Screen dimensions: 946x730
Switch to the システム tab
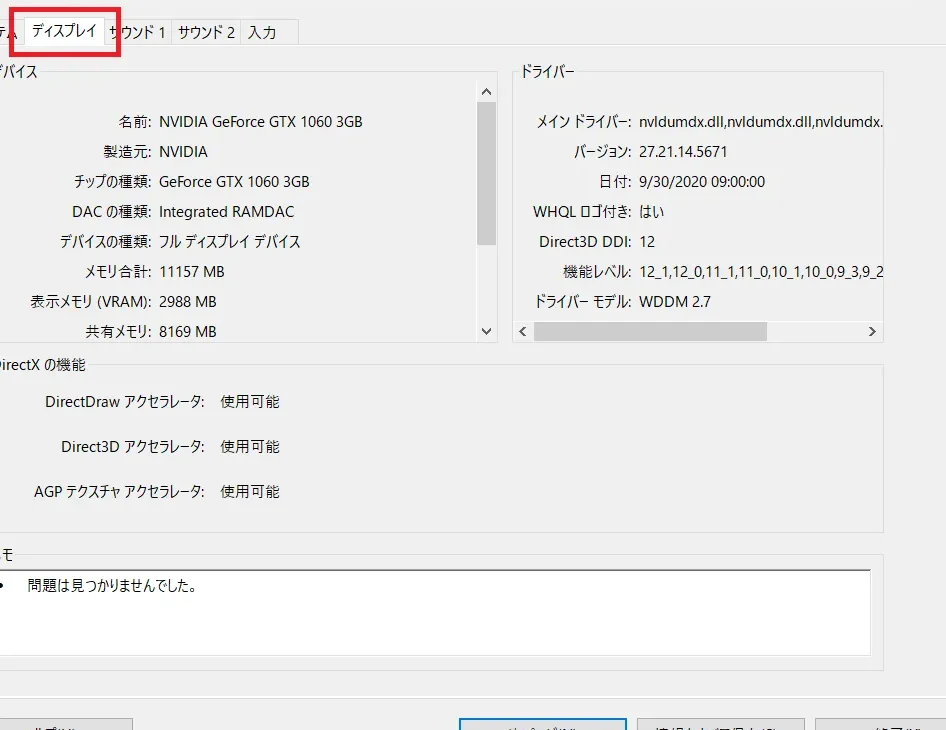(10, 31)
